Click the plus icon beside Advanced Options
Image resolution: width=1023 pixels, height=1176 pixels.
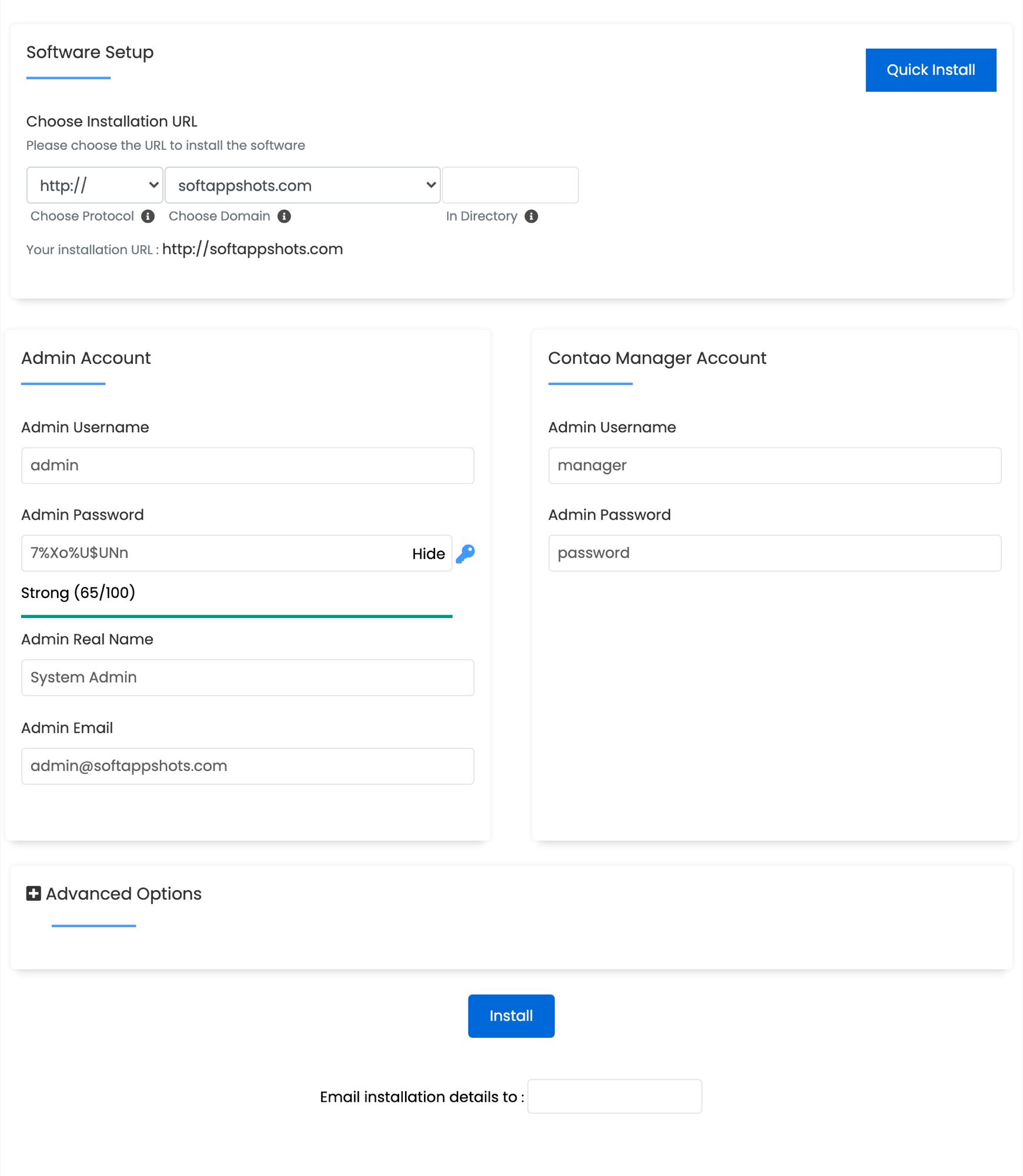34,893
